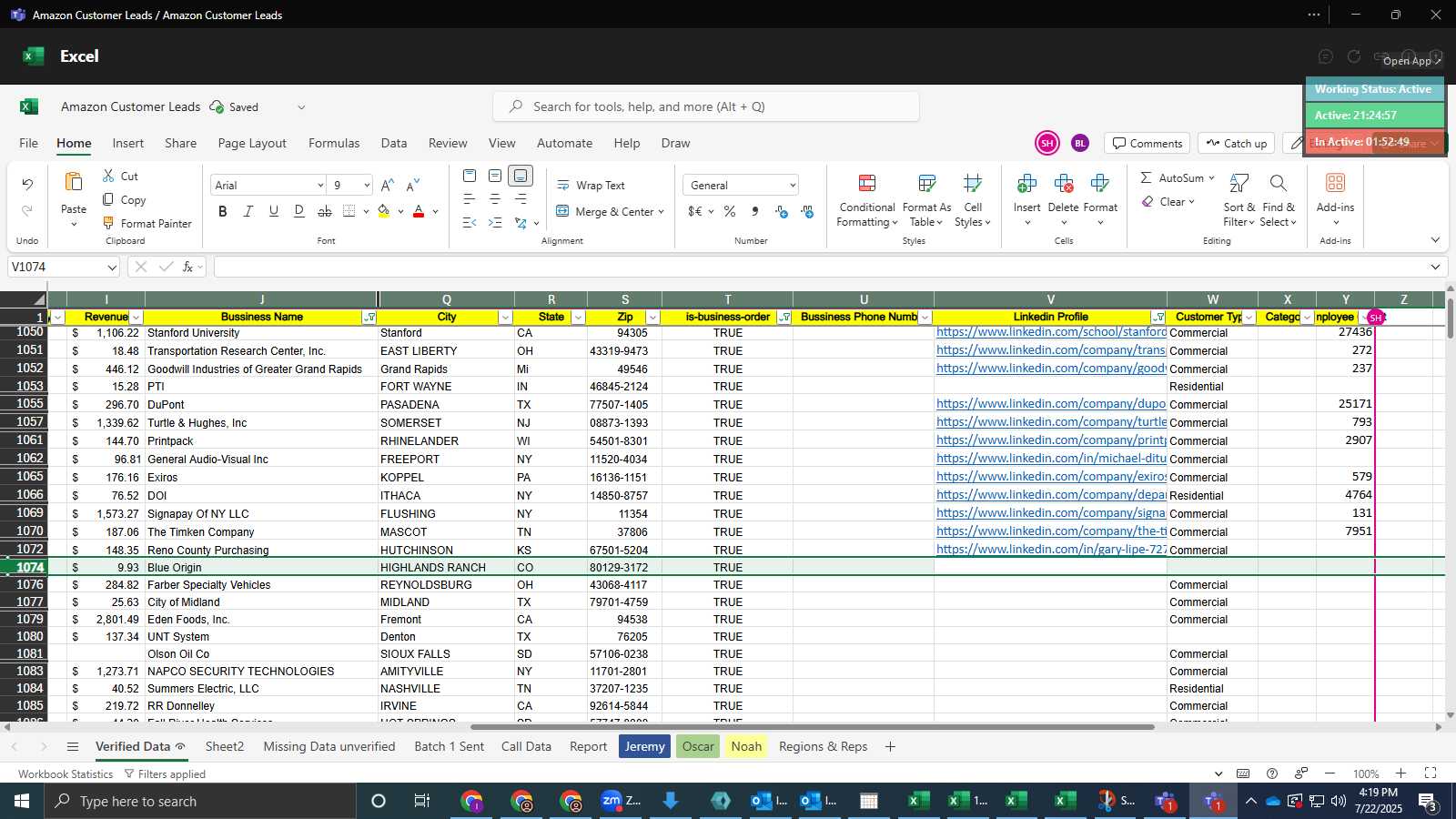This screenshot has width=1456, height=819.
Task: Increase indent in Alignment group
Action: coord(495,223)
